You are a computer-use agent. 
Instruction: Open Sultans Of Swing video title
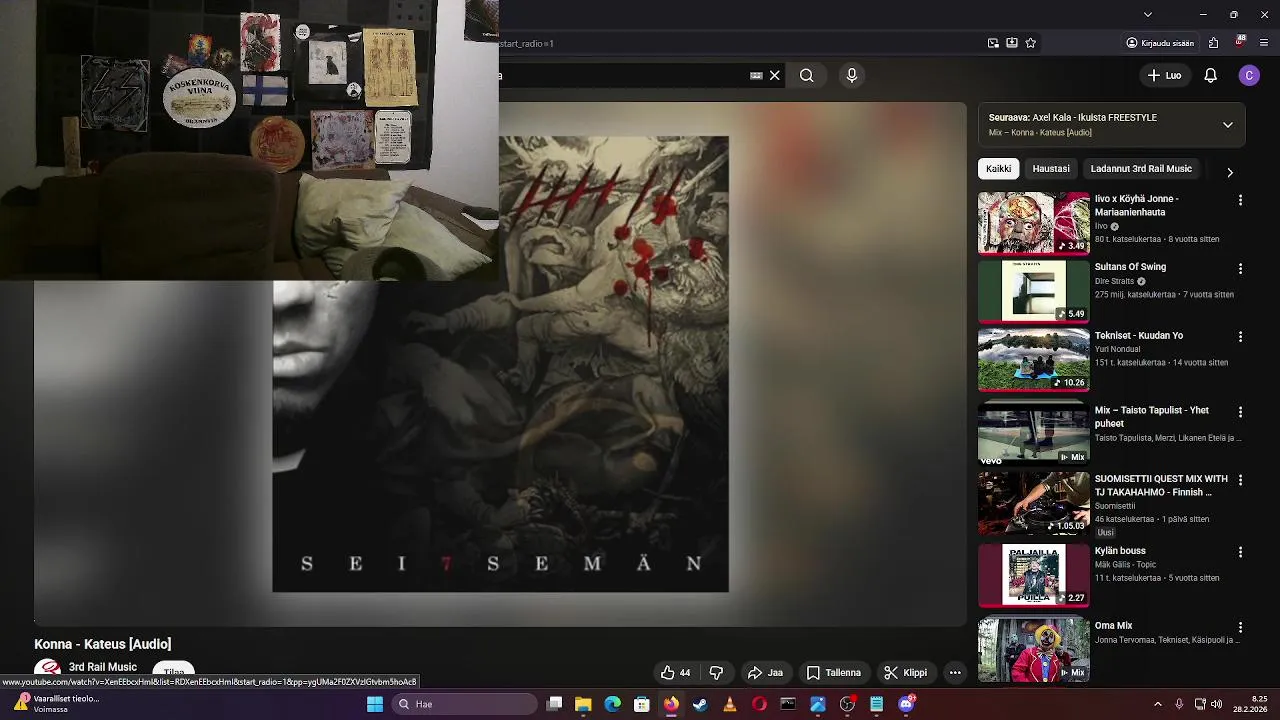click(1130, 267)
